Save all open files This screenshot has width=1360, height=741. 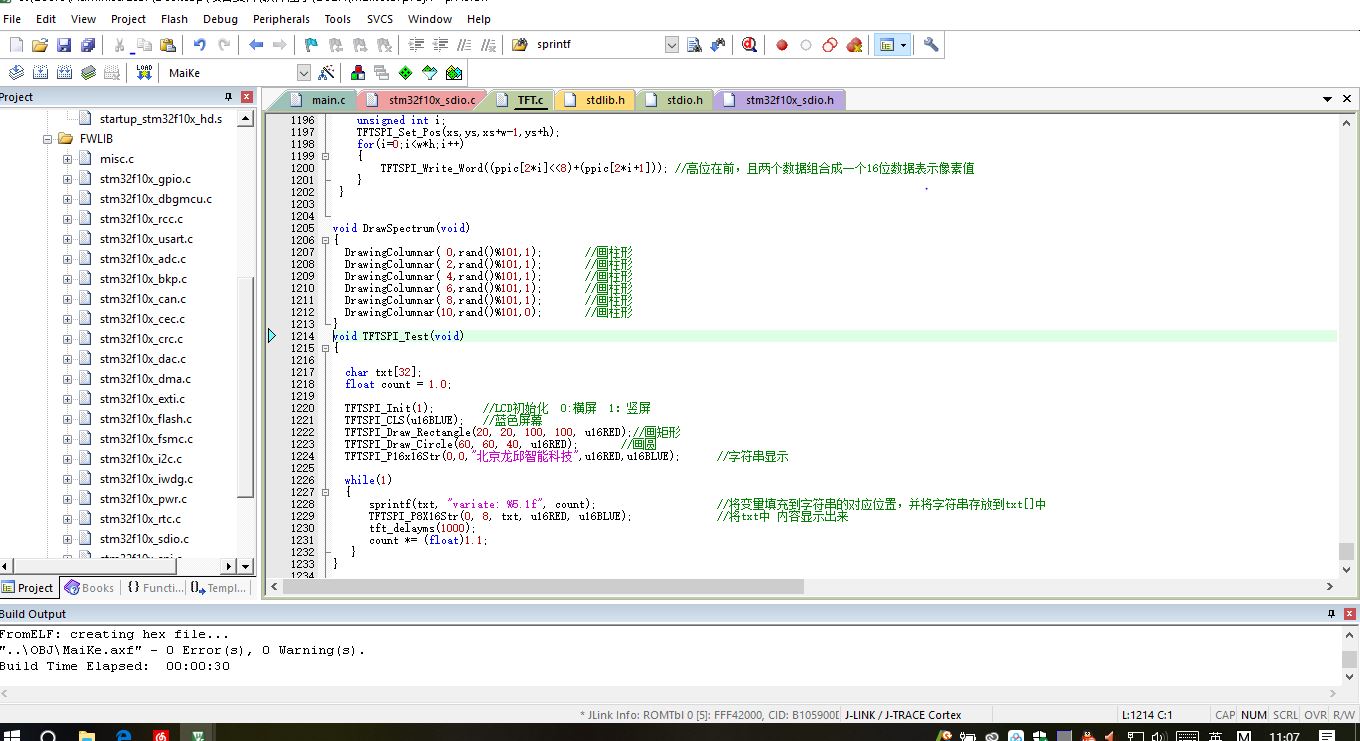[88, 45]
